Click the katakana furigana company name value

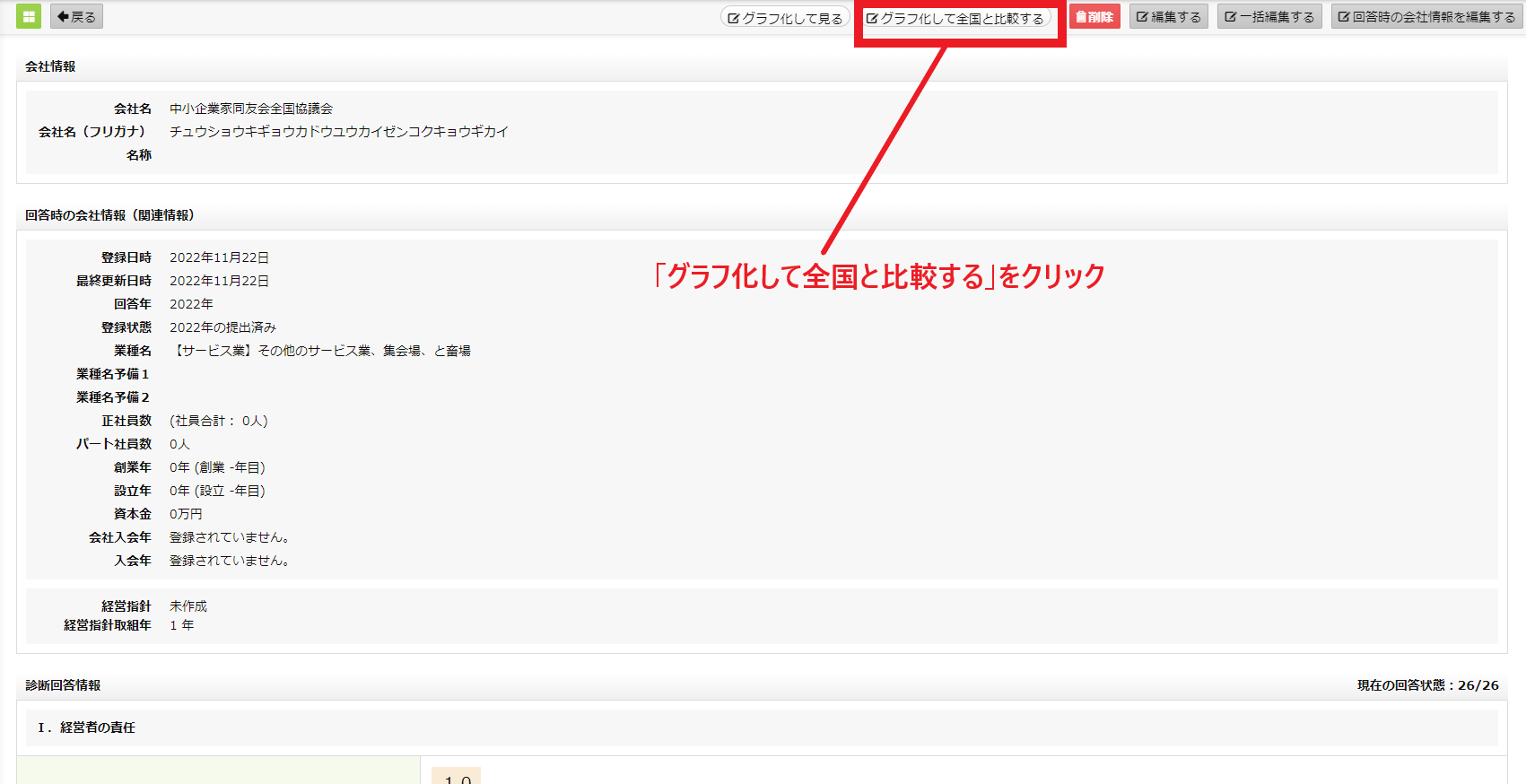[339, 132]
